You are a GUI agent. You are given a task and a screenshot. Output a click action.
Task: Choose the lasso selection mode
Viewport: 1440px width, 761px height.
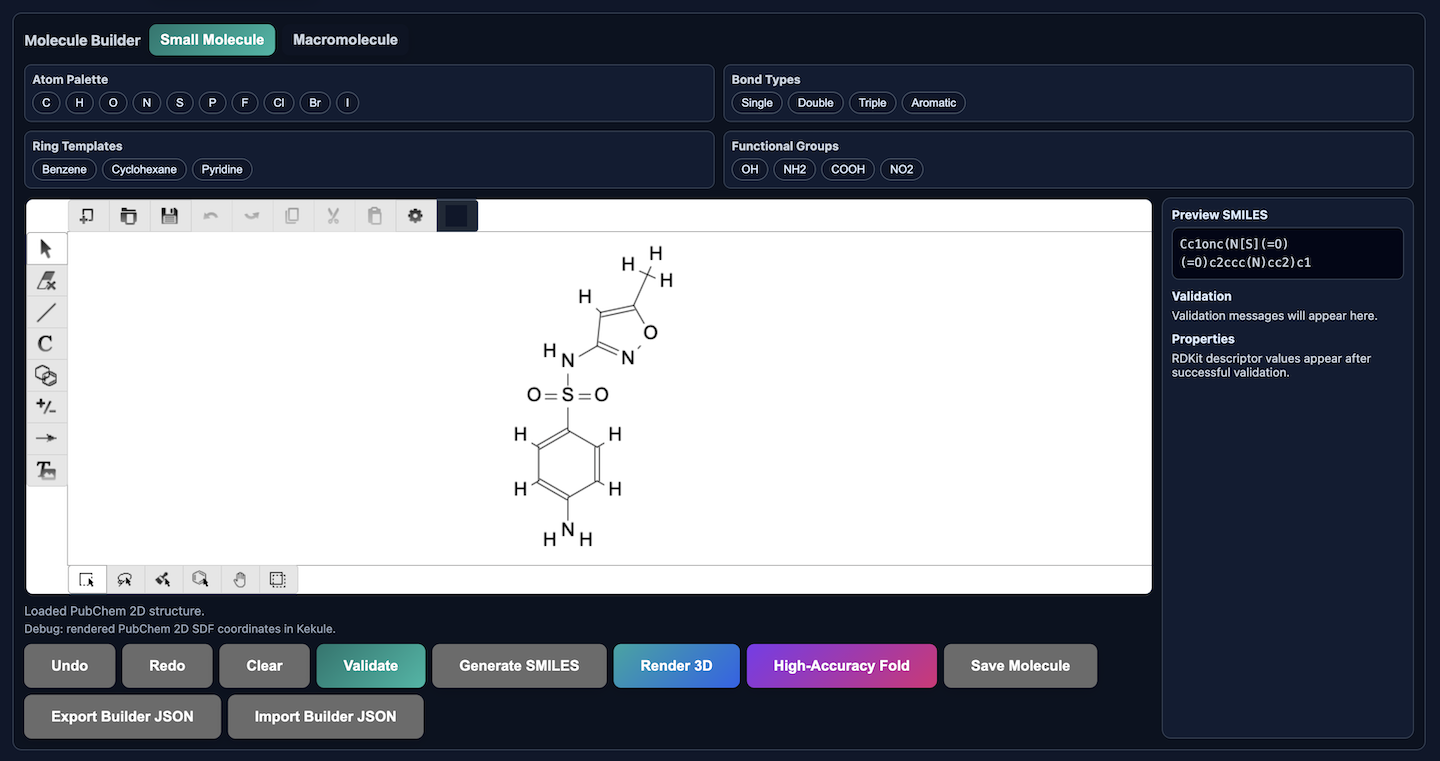(125, 579)
